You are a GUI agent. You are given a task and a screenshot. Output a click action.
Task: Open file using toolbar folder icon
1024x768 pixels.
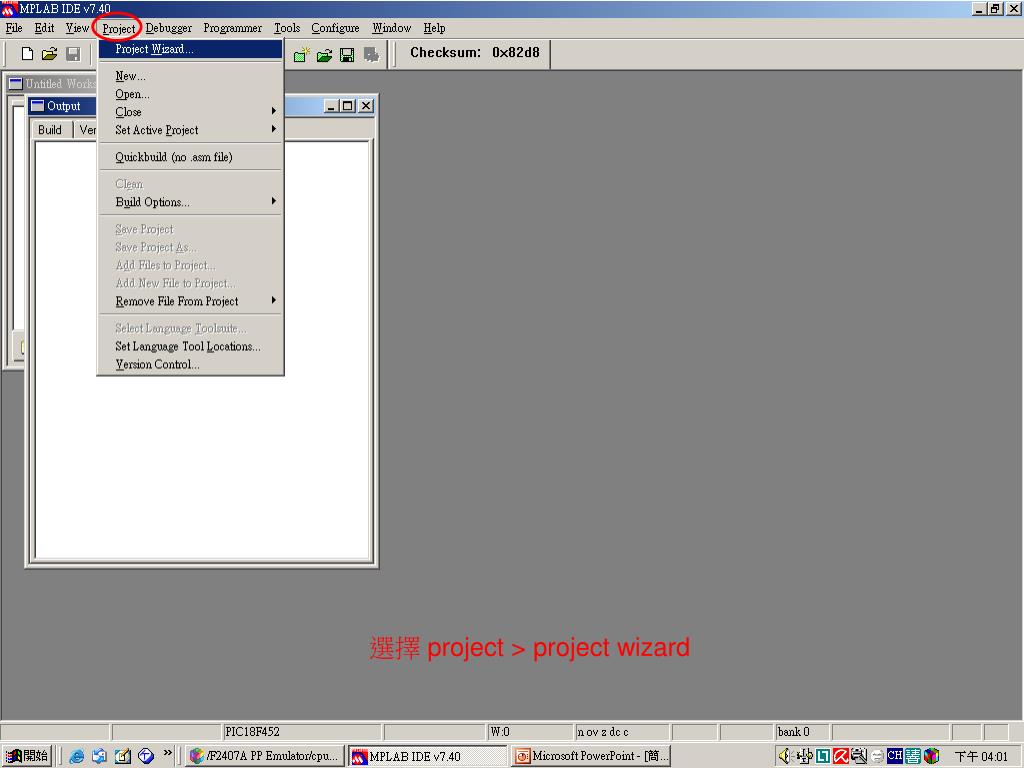pyautogui.click(x=50, y=54)
